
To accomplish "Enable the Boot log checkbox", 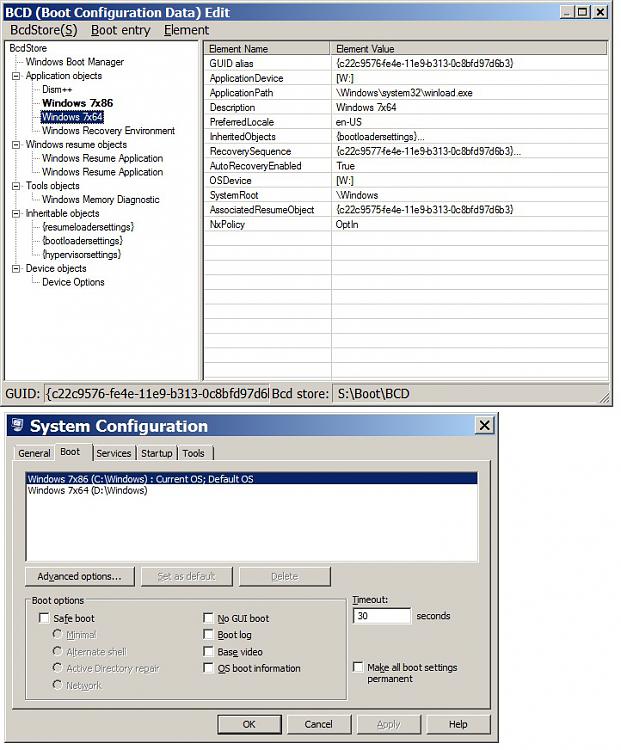I will [x=208, y=634].
